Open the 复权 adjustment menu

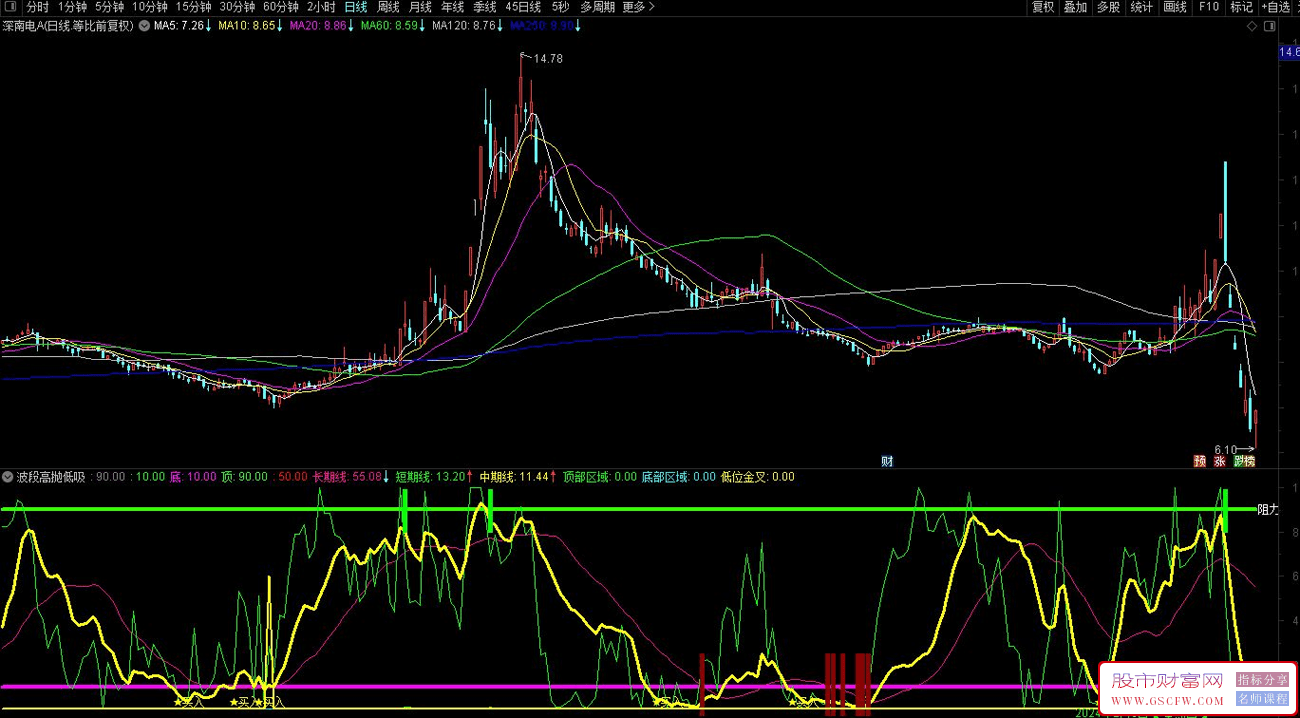tap(1043, 7)
